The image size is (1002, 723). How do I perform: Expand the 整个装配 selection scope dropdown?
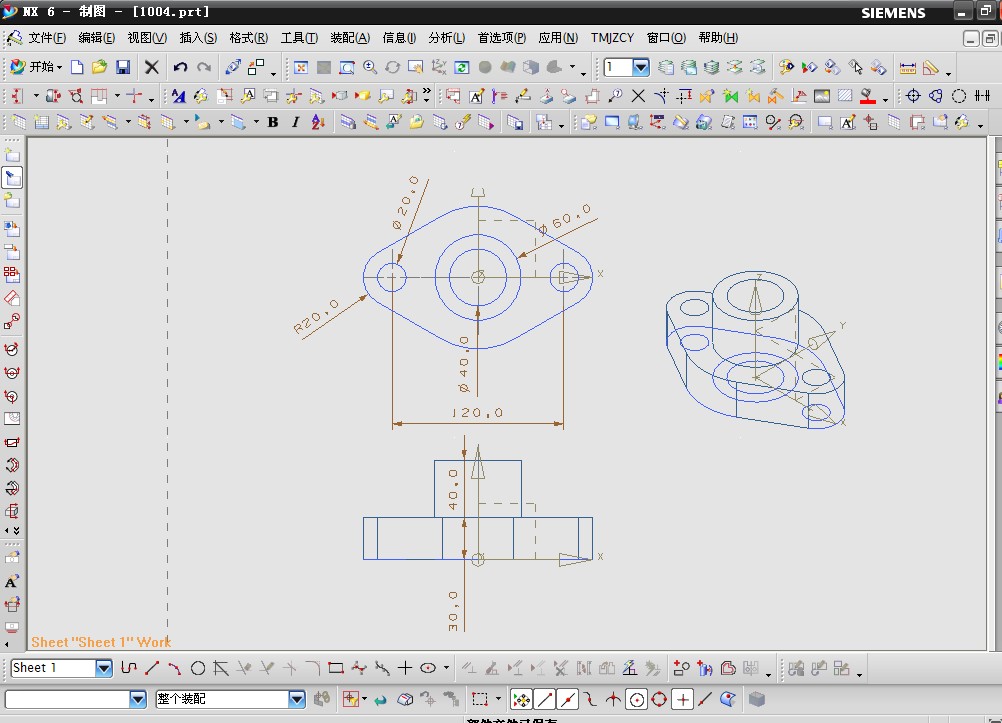296,699
